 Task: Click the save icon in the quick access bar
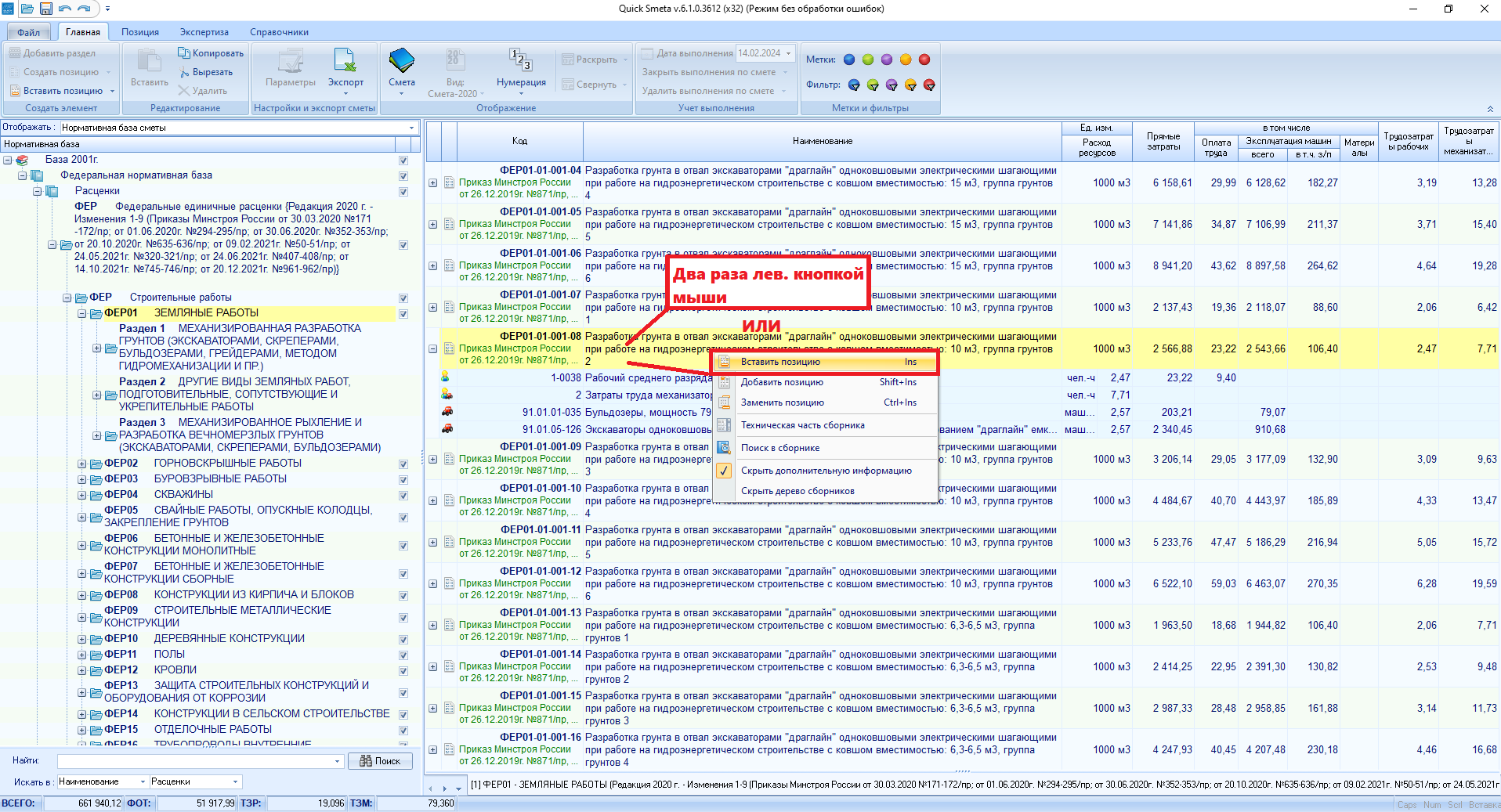point(46,9)
